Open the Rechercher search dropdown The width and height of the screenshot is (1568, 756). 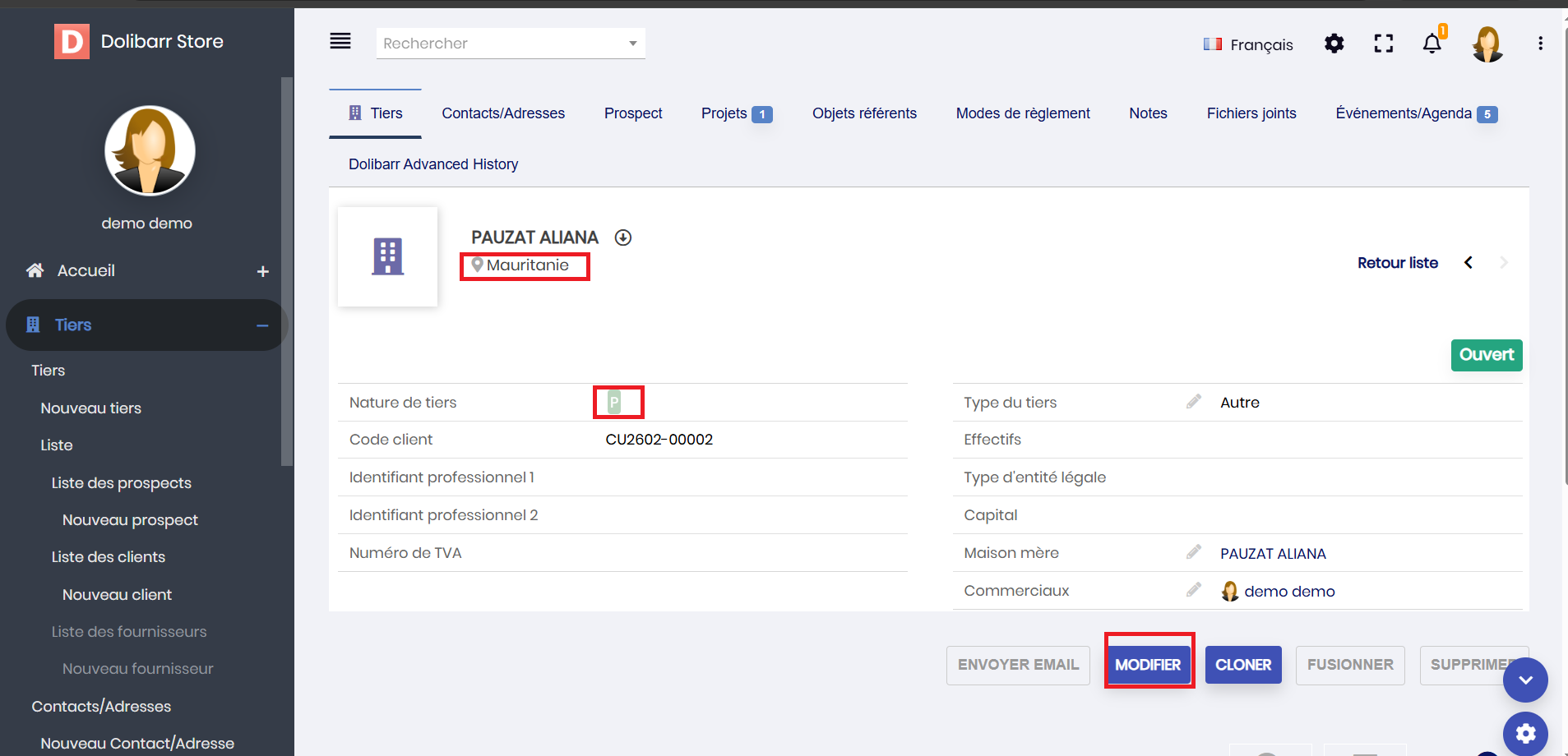click(510, 44)
